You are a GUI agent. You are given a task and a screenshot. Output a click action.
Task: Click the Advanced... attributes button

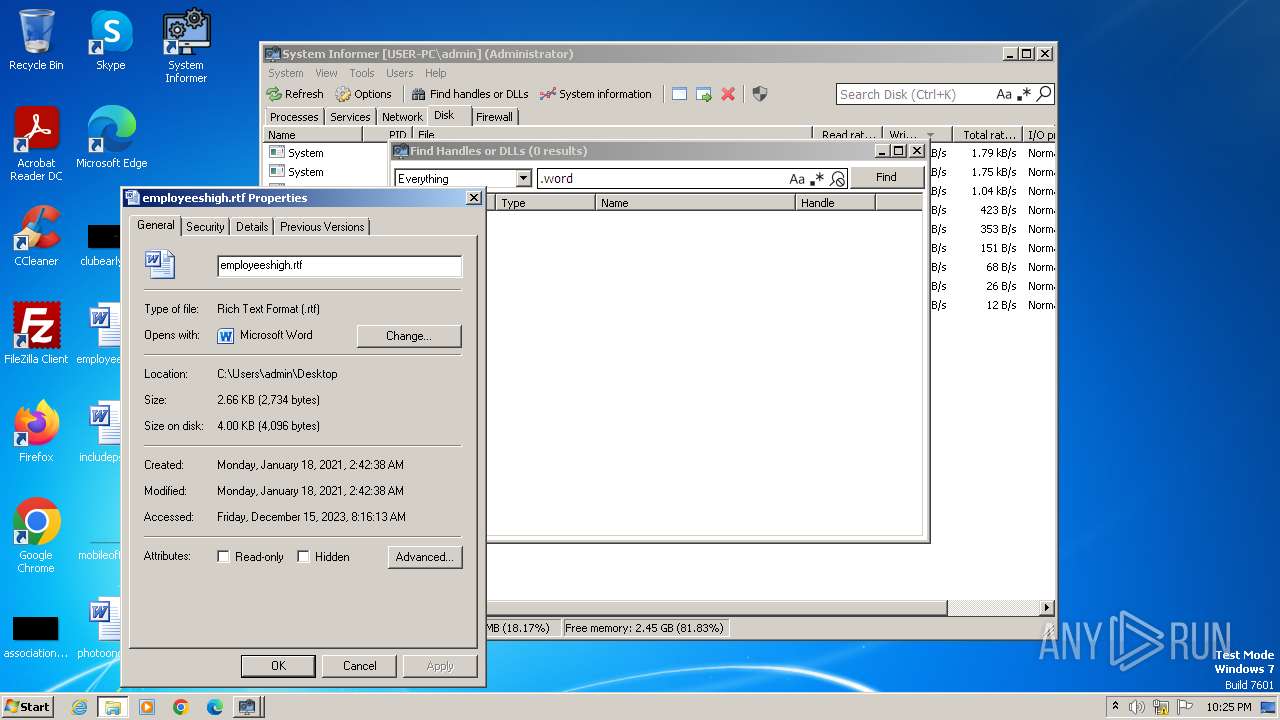tap(425, 557)
